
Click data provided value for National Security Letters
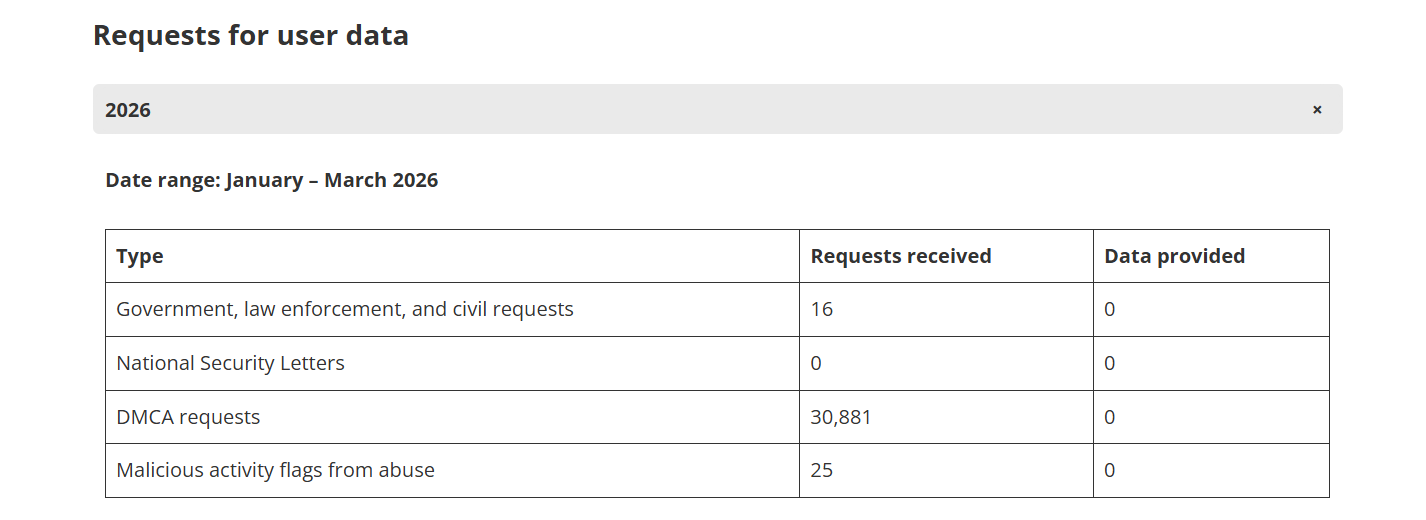pos(1110,364)
